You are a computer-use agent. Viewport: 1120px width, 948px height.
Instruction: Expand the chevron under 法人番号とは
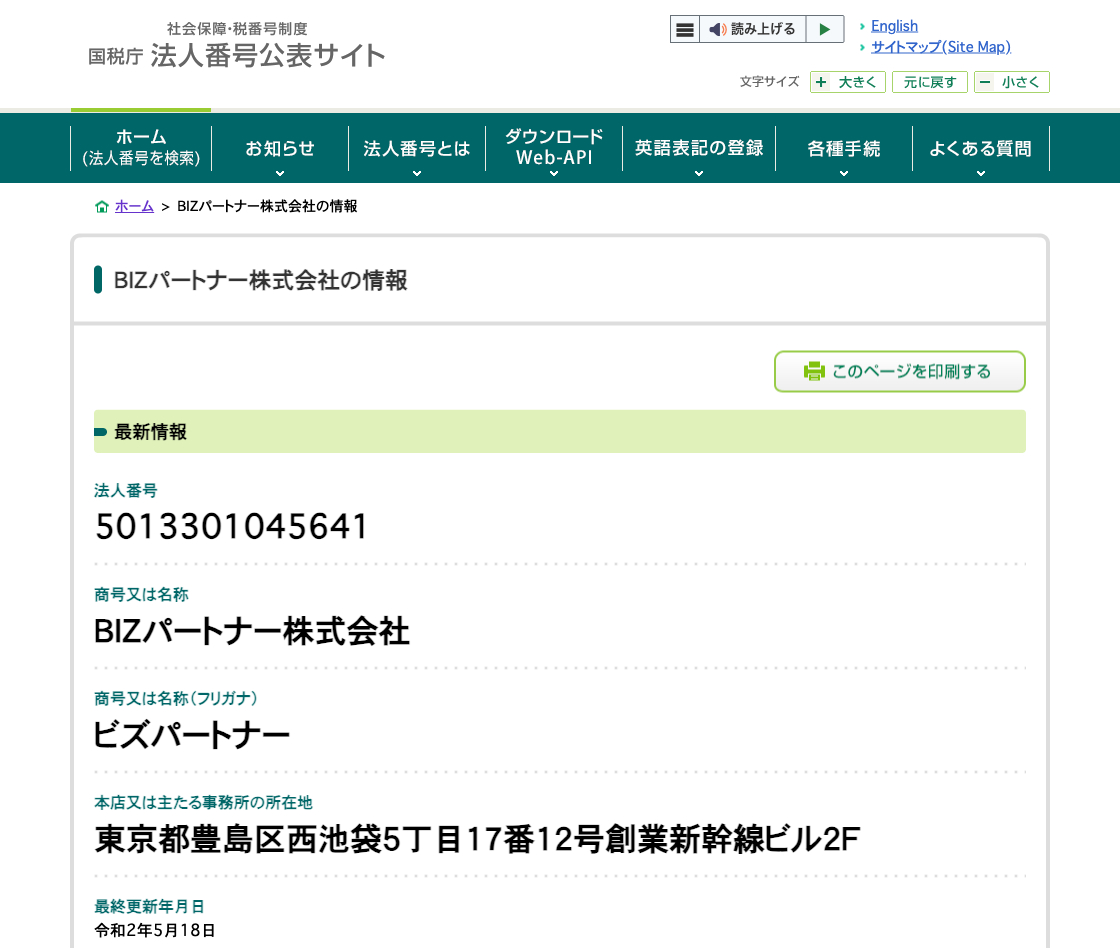416,174
